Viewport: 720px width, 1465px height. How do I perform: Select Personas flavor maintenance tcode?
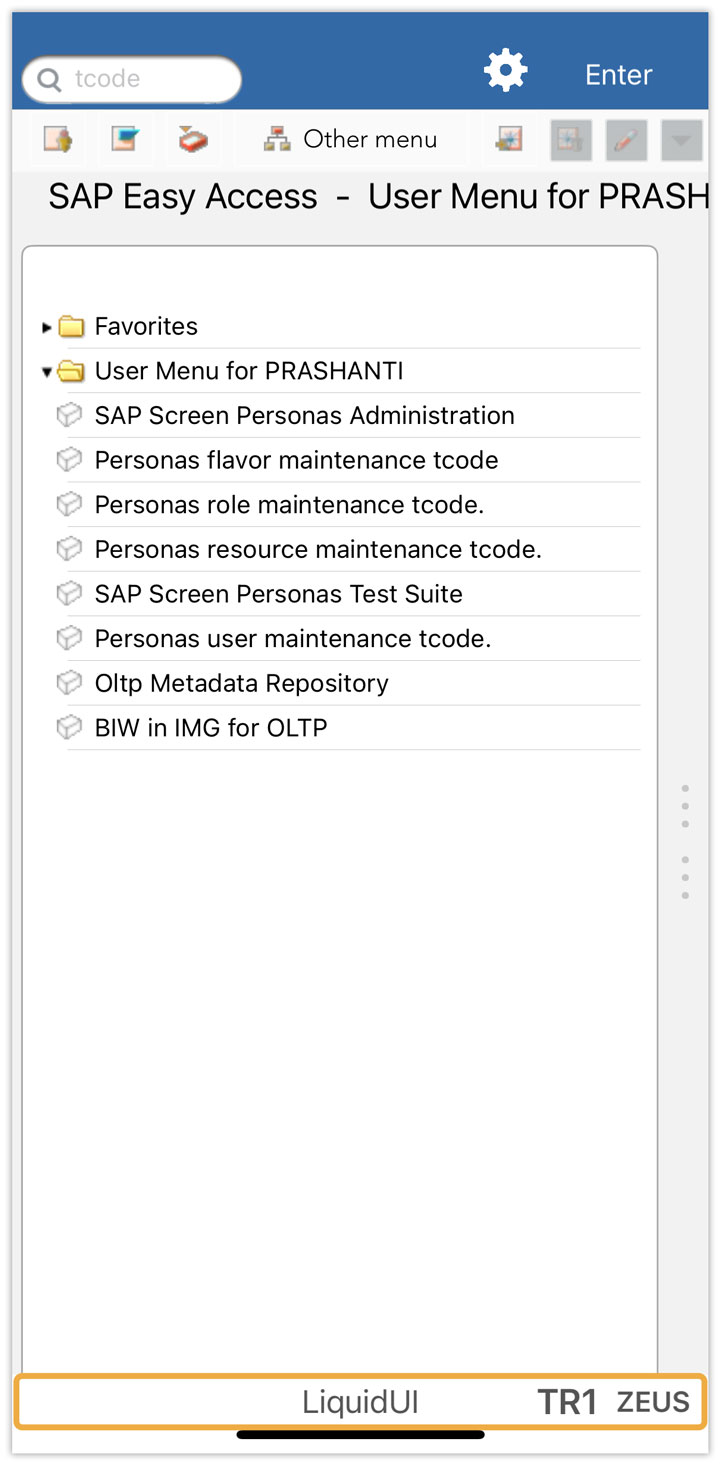point(296,460)
